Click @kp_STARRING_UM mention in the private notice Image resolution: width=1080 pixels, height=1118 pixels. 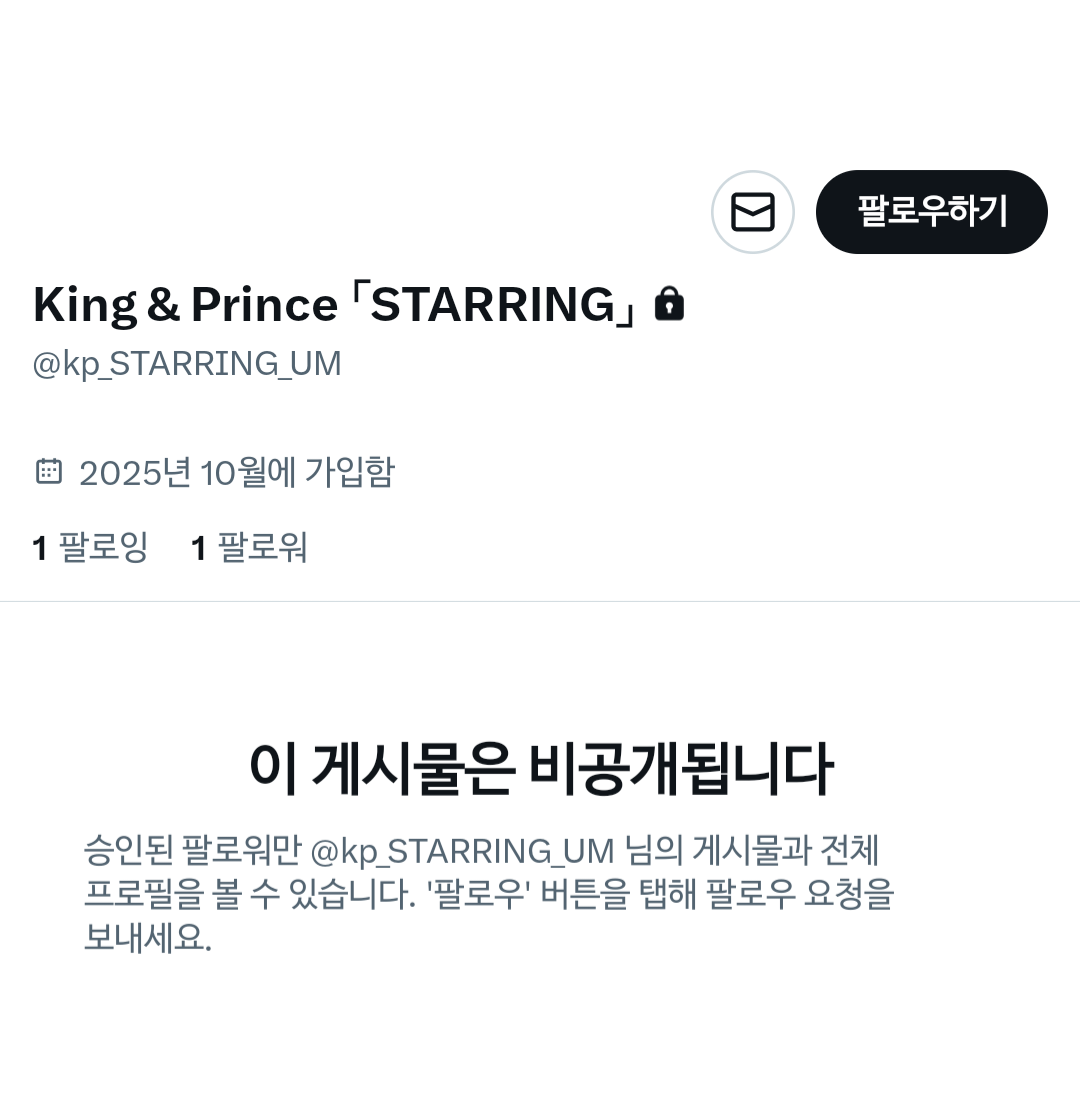(x=463, y=851)
